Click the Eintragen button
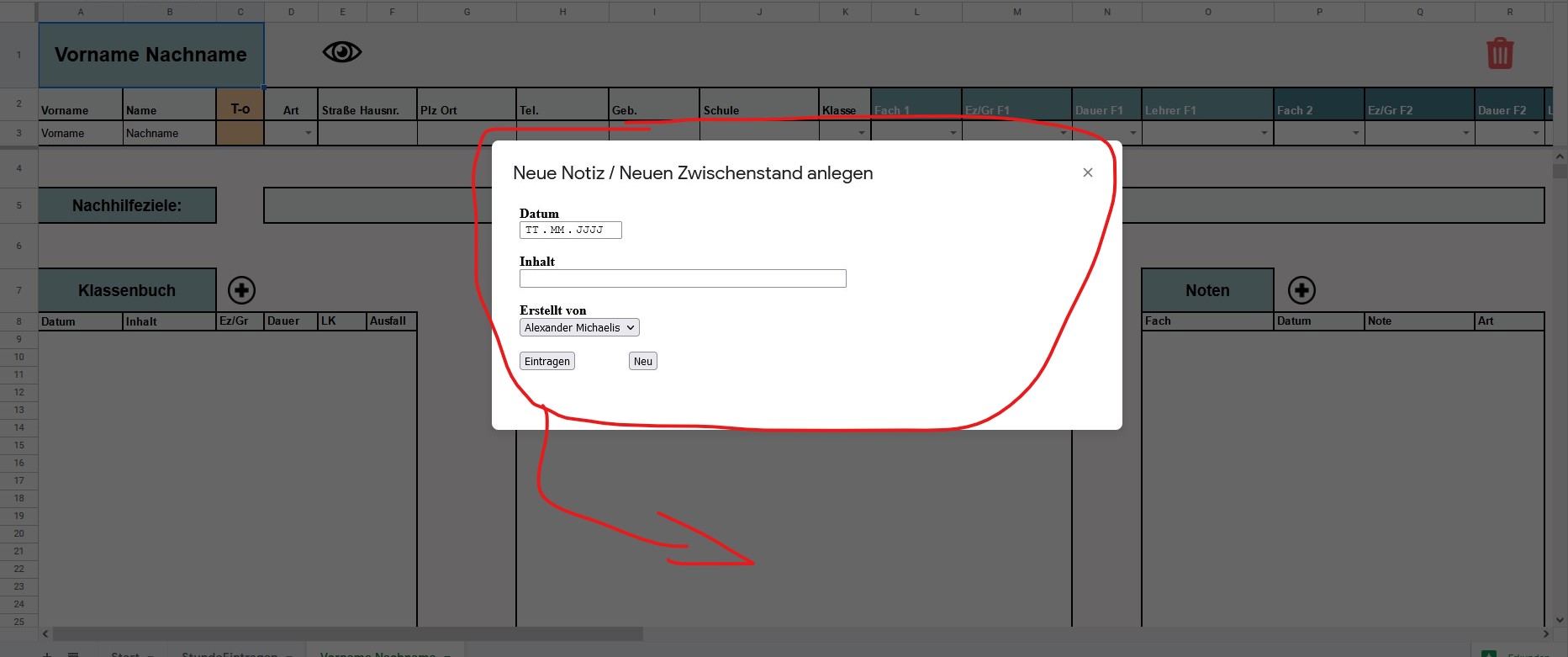The image size is (1568, 657). 547,361
